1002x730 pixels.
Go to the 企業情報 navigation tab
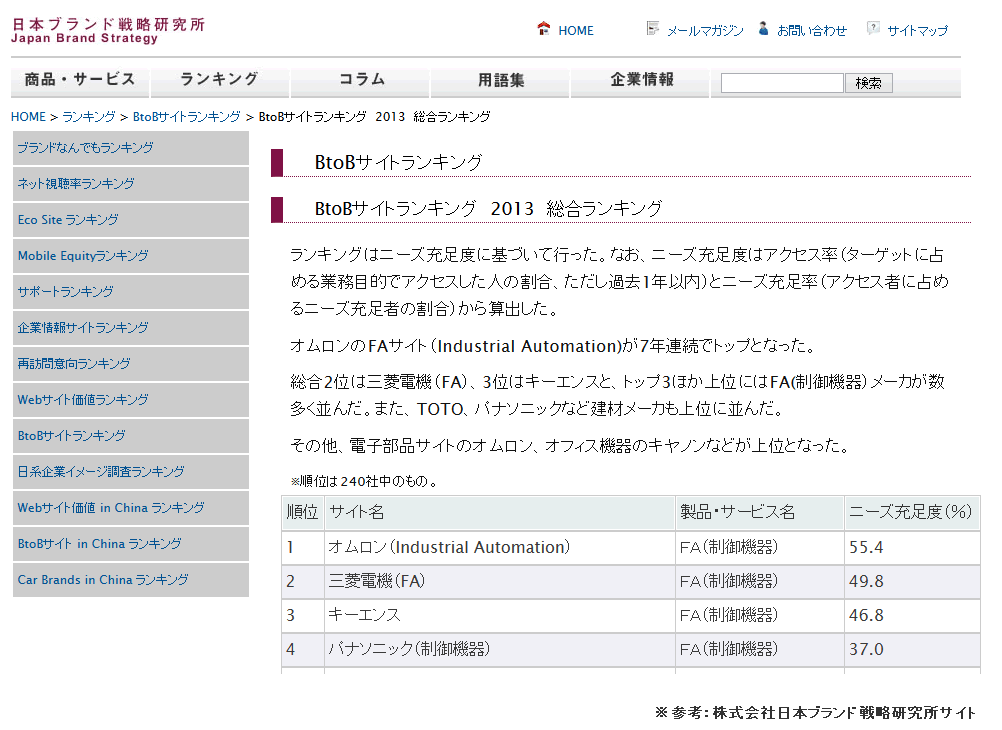pyautogui.click(x=641, y=80)
